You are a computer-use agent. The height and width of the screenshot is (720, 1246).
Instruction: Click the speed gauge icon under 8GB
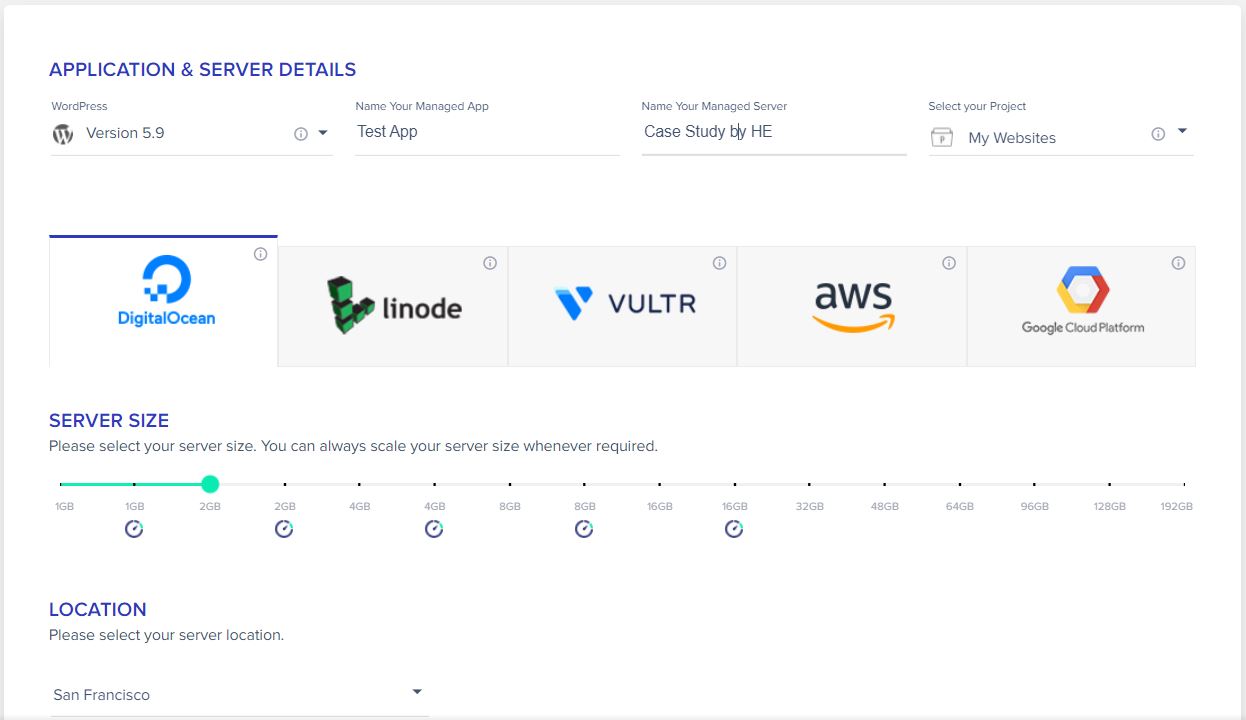point(584,529)
